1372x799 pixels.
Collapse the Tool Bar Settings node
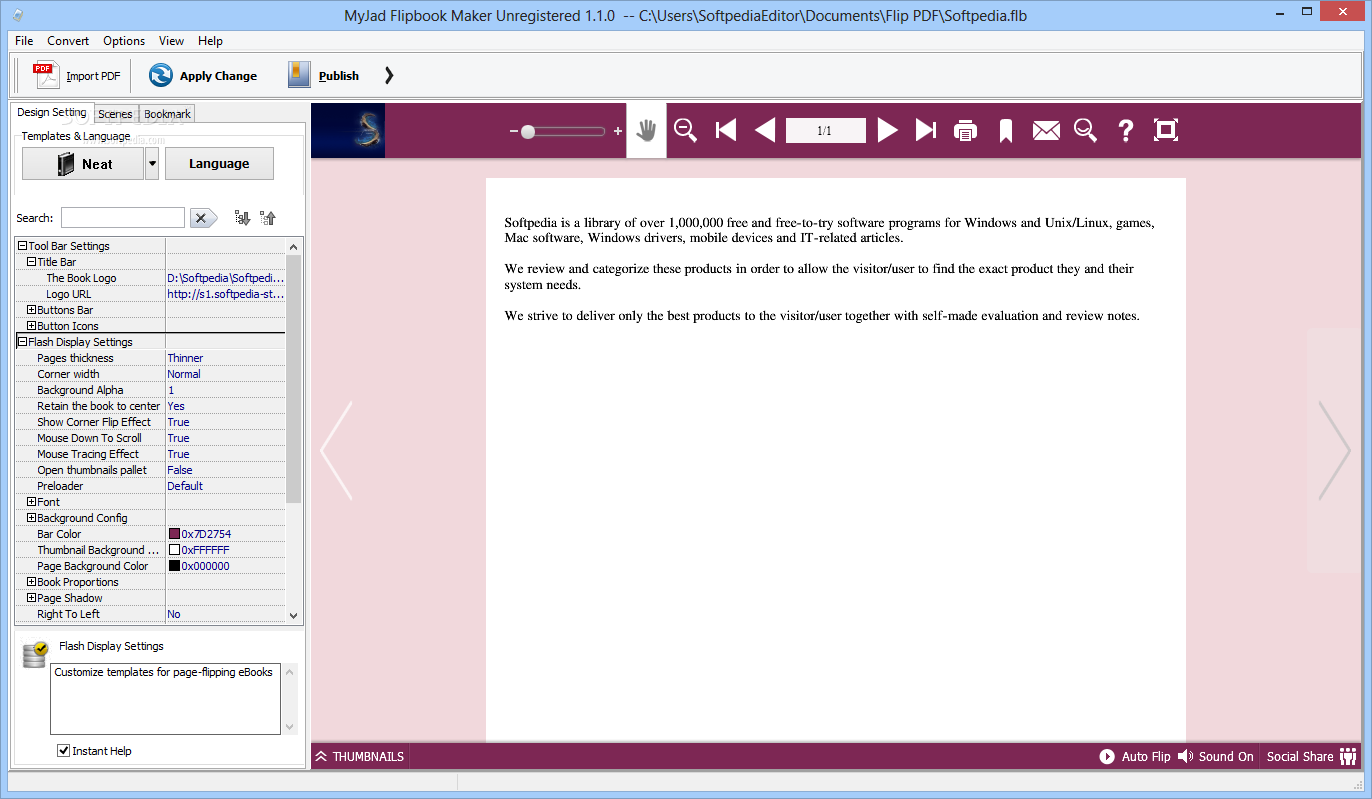(22, 246)
